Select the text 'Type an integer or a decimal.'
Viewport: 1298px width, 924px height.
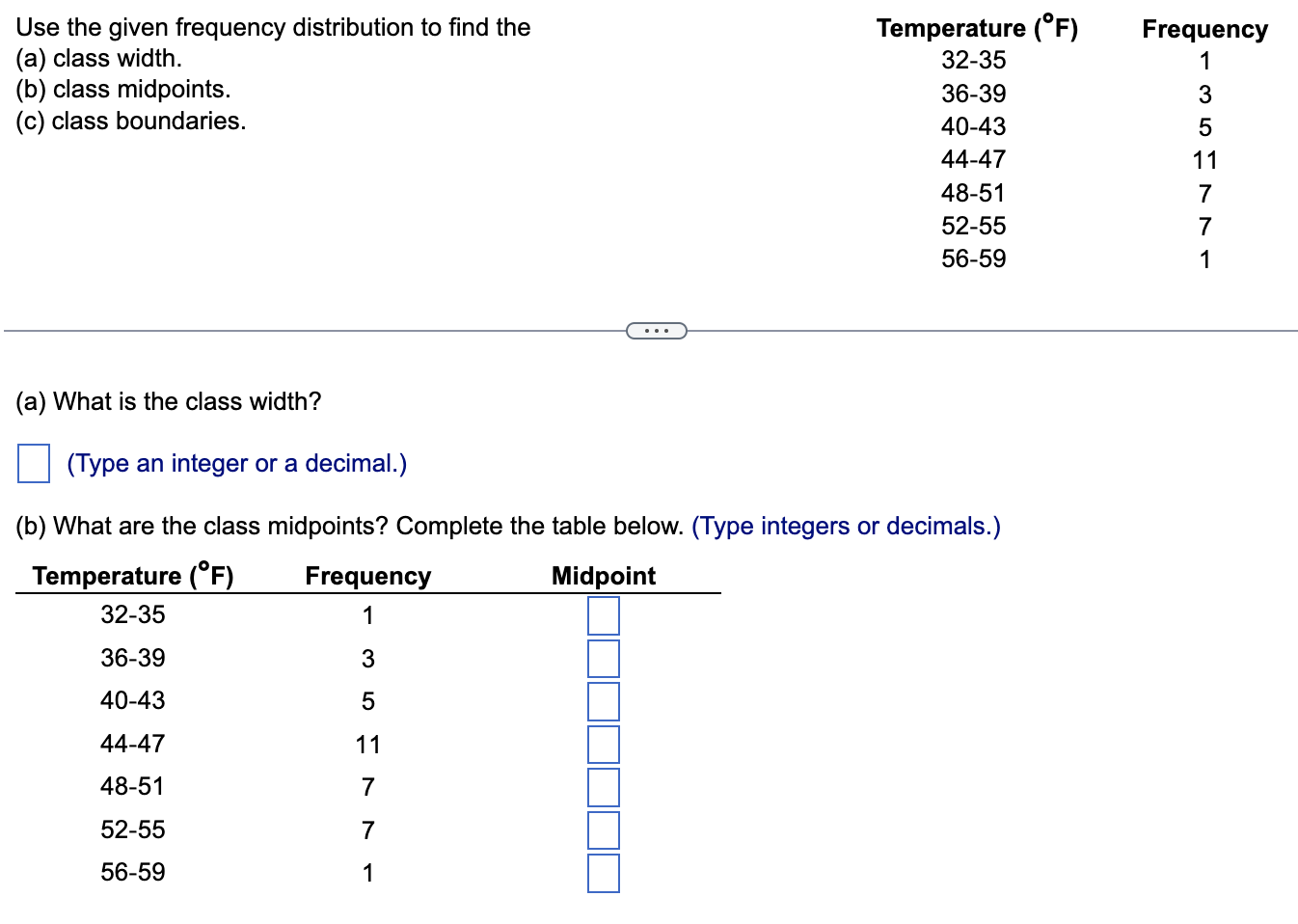point(235,464)
